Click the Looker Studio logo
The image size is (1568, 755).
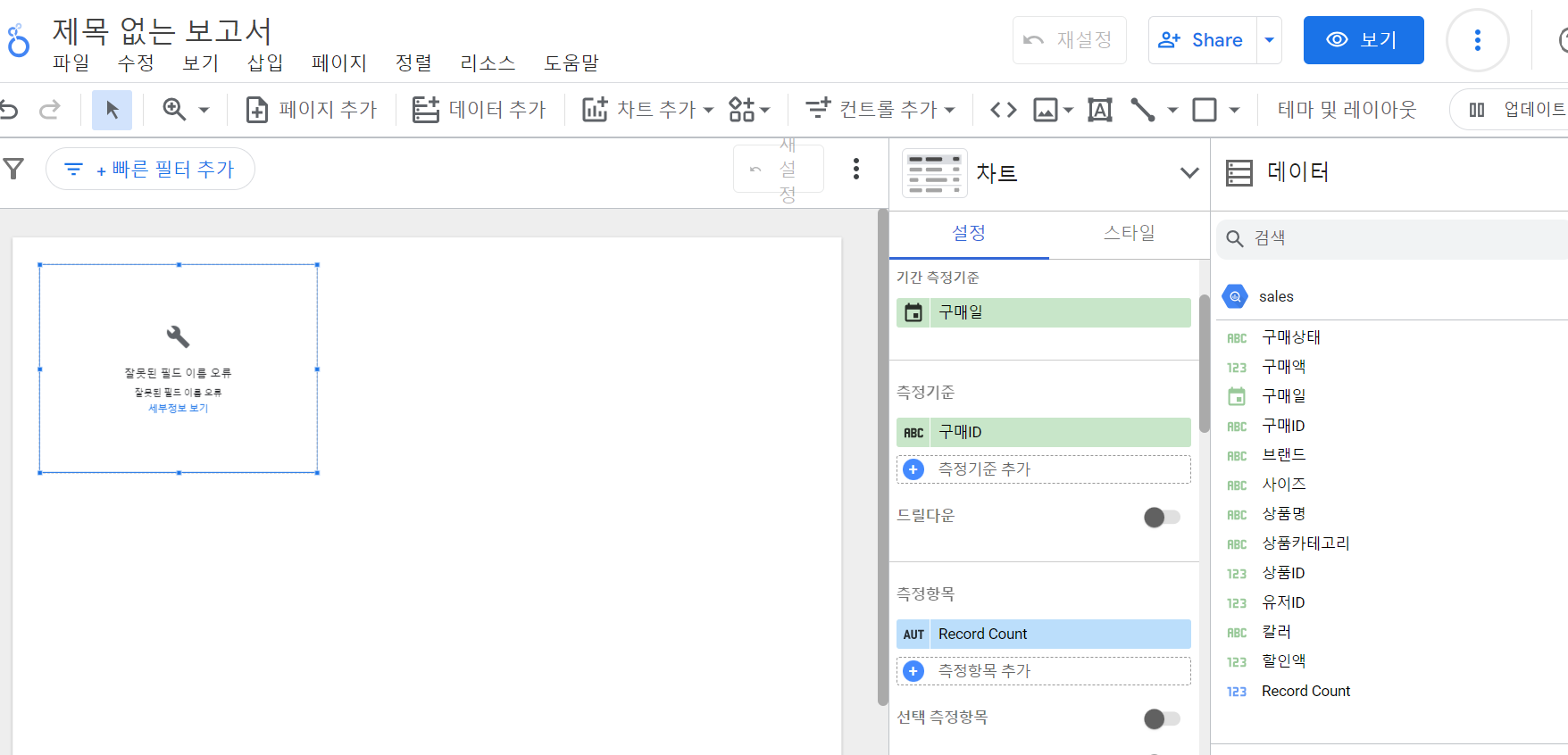pyautogui.click(x=18, y=41)
